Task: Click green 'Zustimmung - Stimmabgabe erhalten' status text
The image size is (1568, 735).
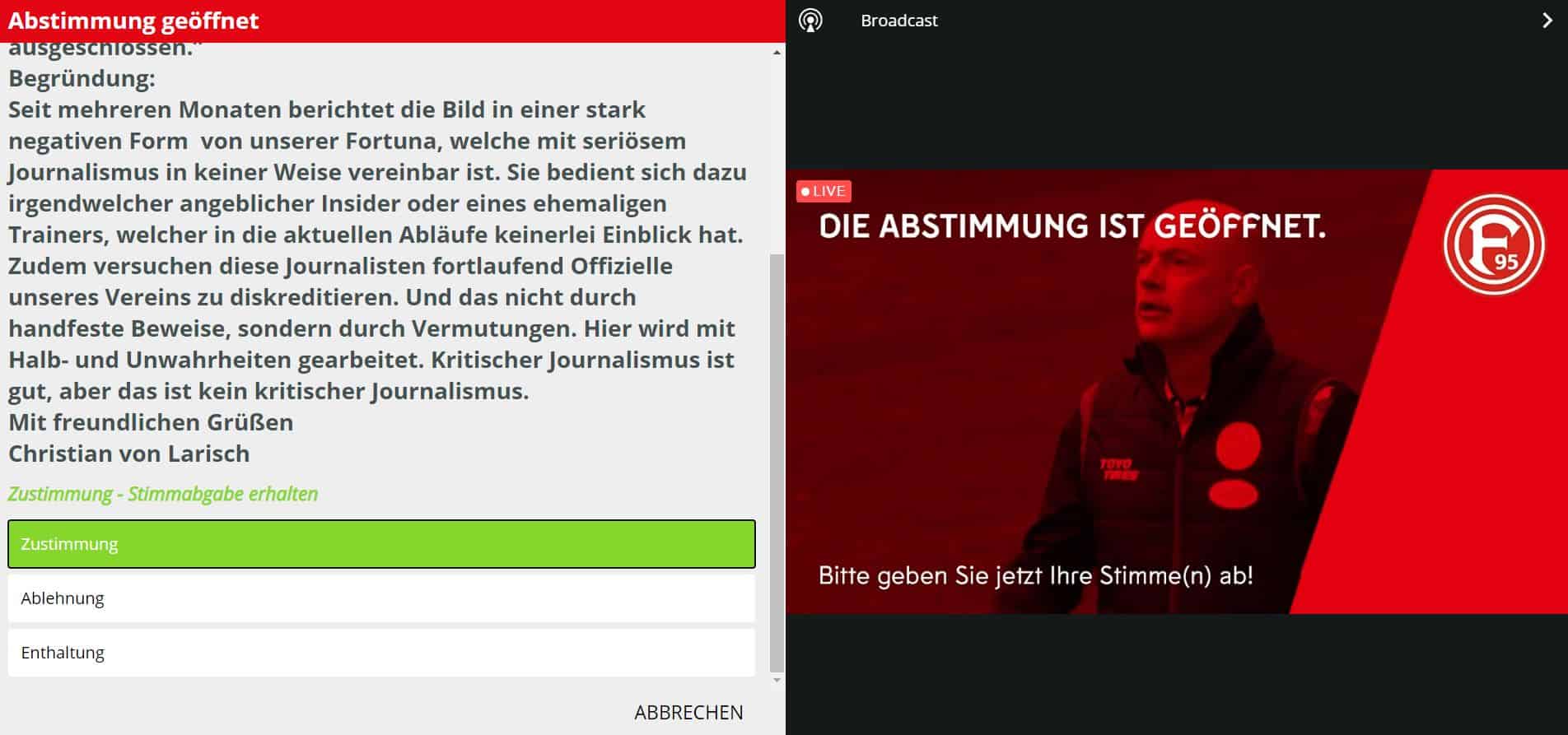Action: click(x=163, y=494)
